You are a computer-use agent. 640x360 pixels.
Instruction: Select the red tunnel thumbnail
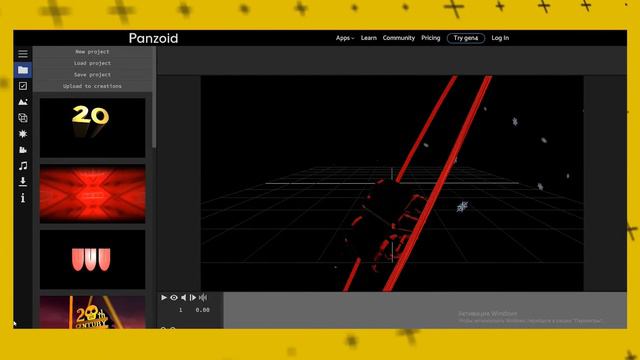[93, 194]
